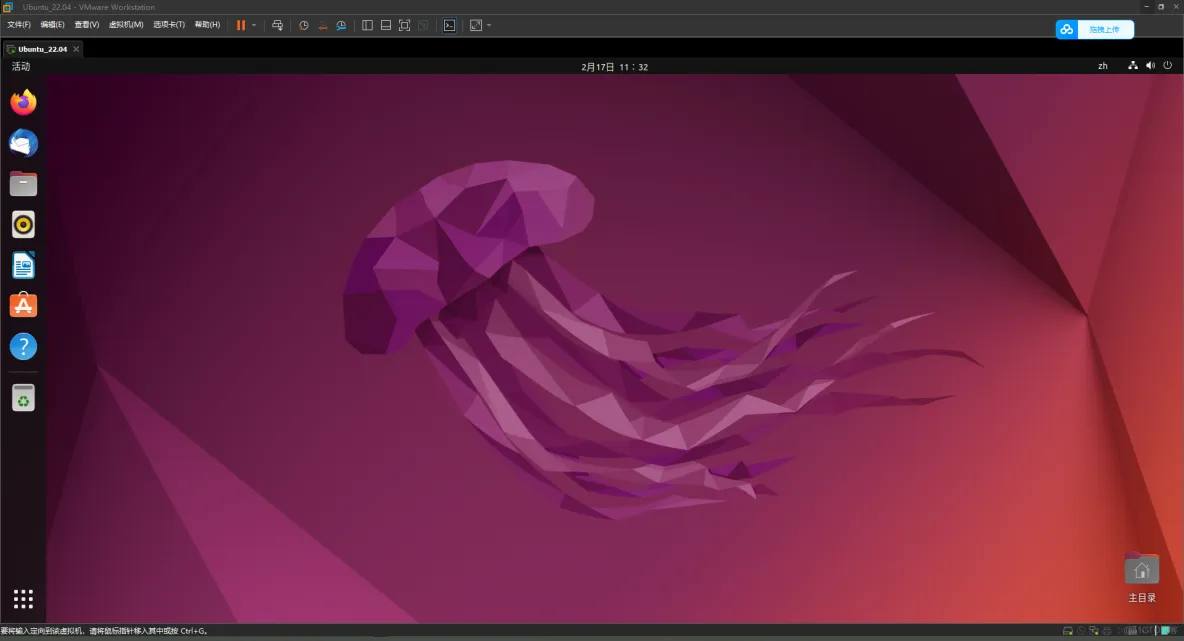
Task: Open LibreOffice Writer from the dock
Action: (23, 265)
